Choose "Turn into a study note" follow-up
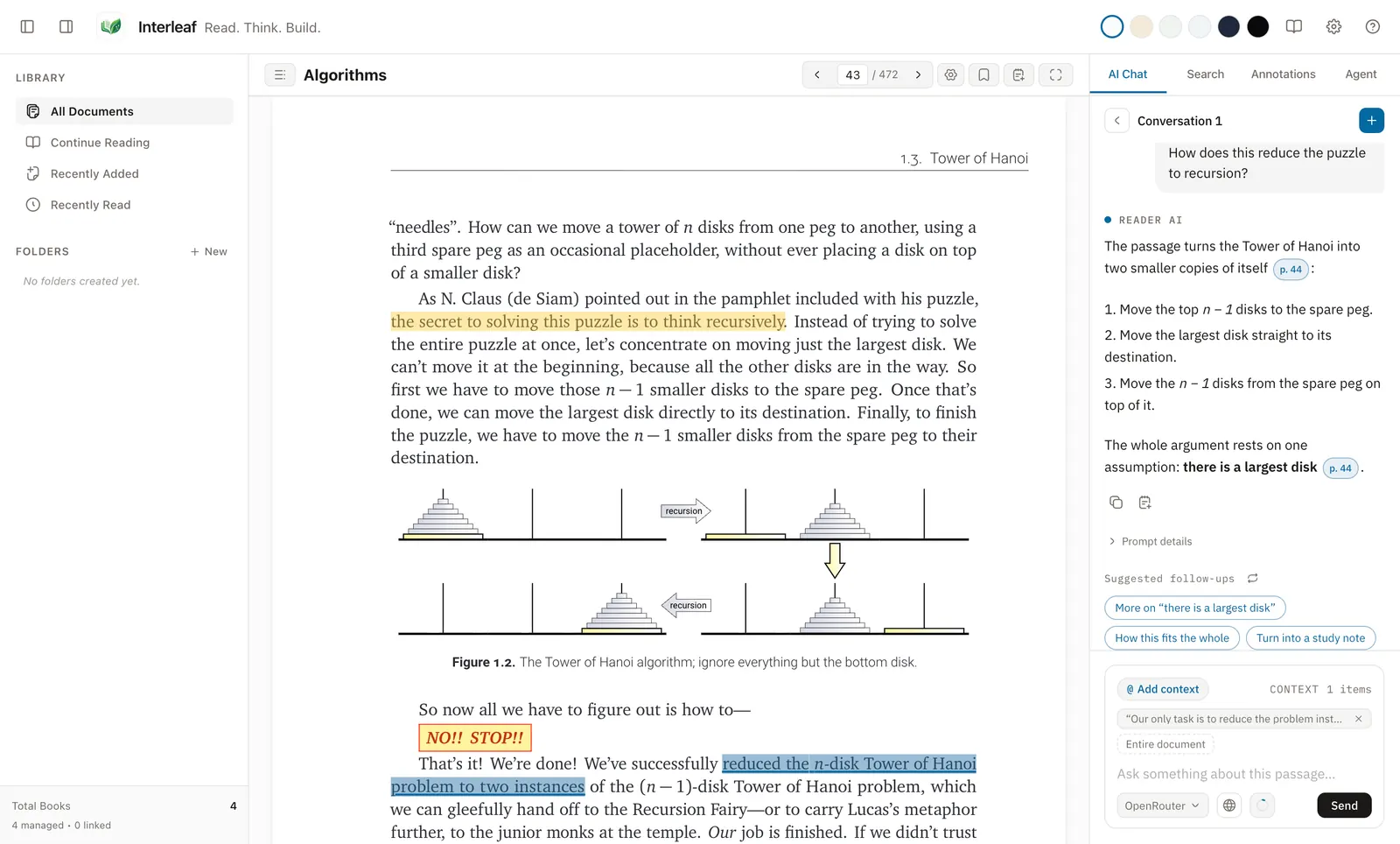The height and width of the screenshot is (844, 1400). tap(1311, 638)
